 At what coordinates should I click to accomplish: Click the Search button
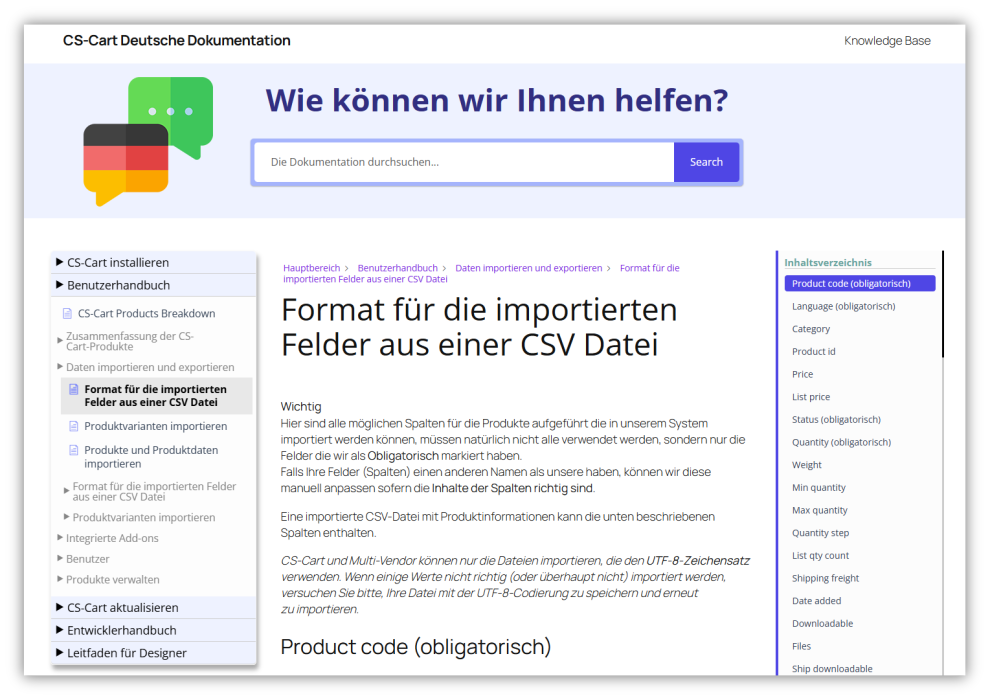[x=706, y=162]
